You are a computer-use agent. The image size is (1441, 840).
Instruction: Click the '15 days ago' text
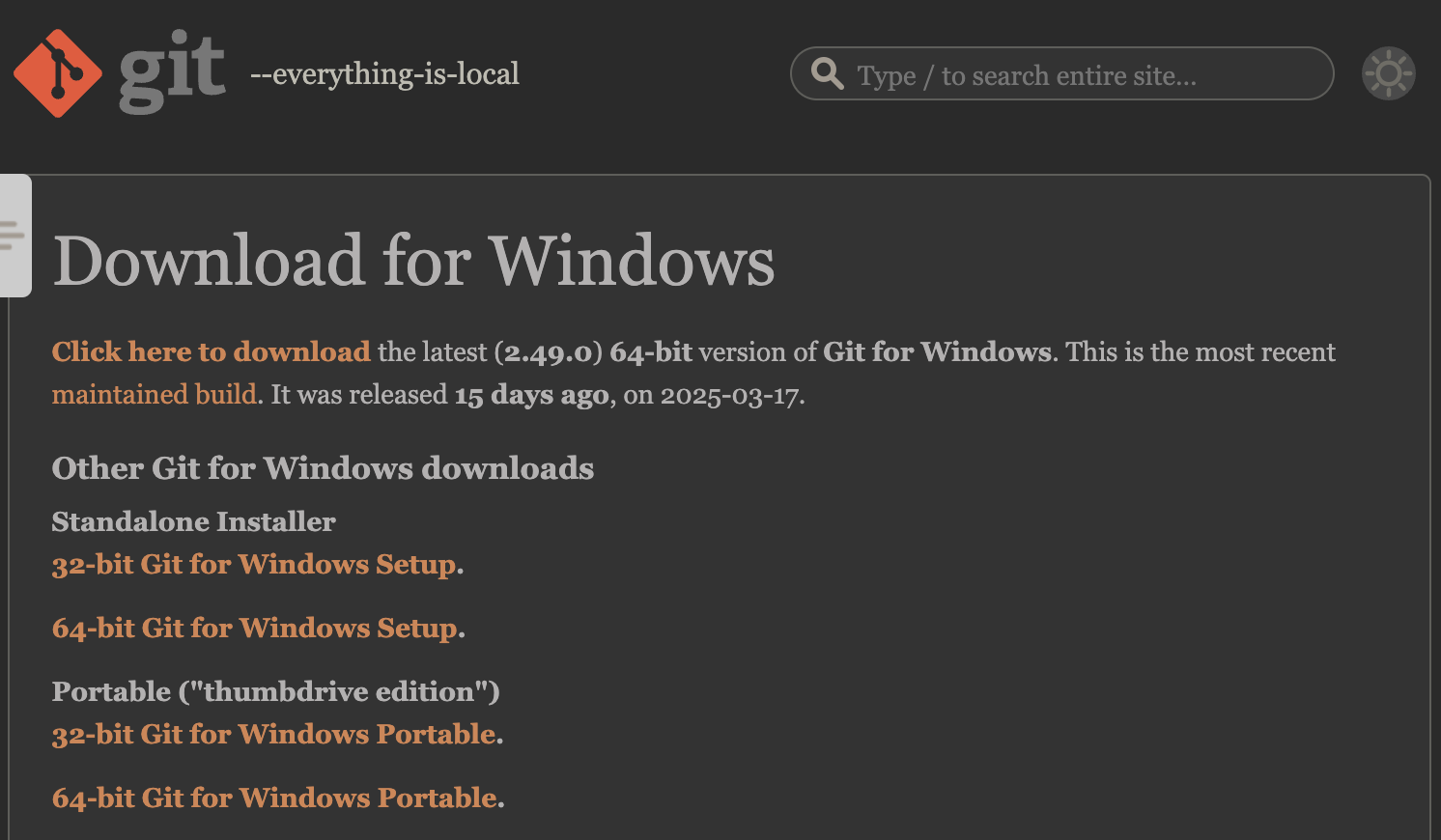532,395
